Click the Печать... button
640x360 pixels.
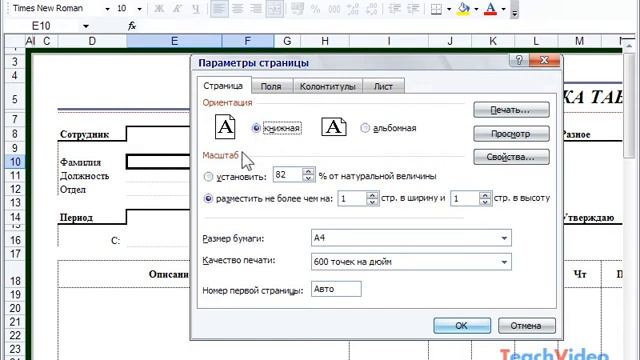[511, 110]
